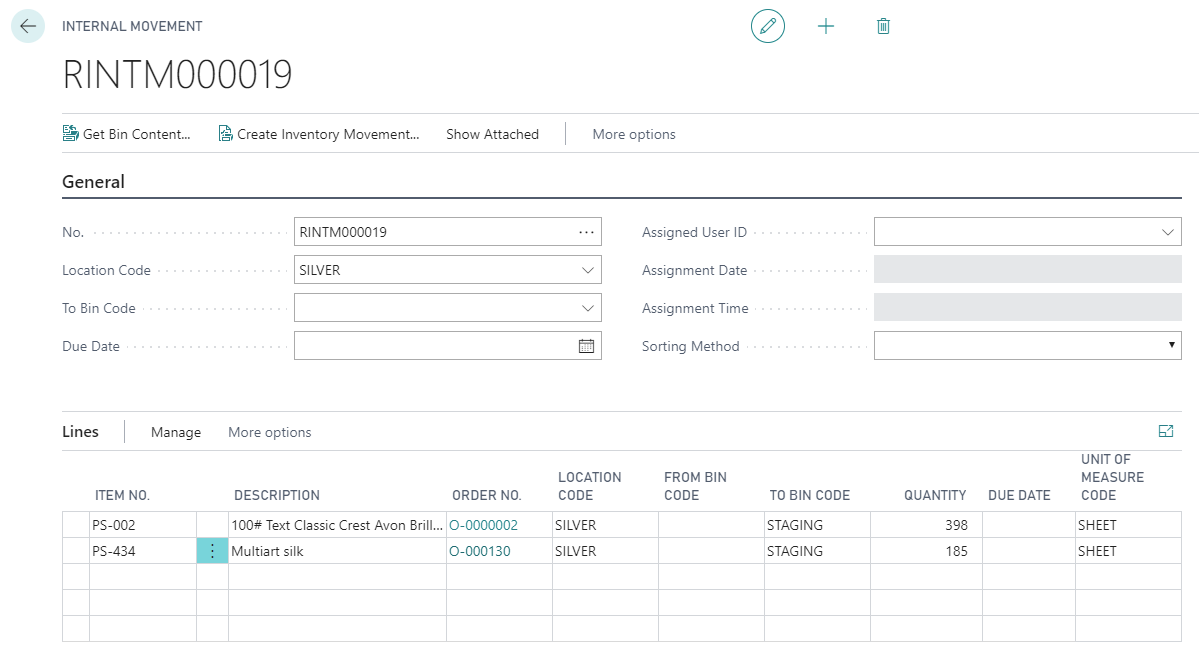Expand the Lines section to full view

[x=1165, y=431]
